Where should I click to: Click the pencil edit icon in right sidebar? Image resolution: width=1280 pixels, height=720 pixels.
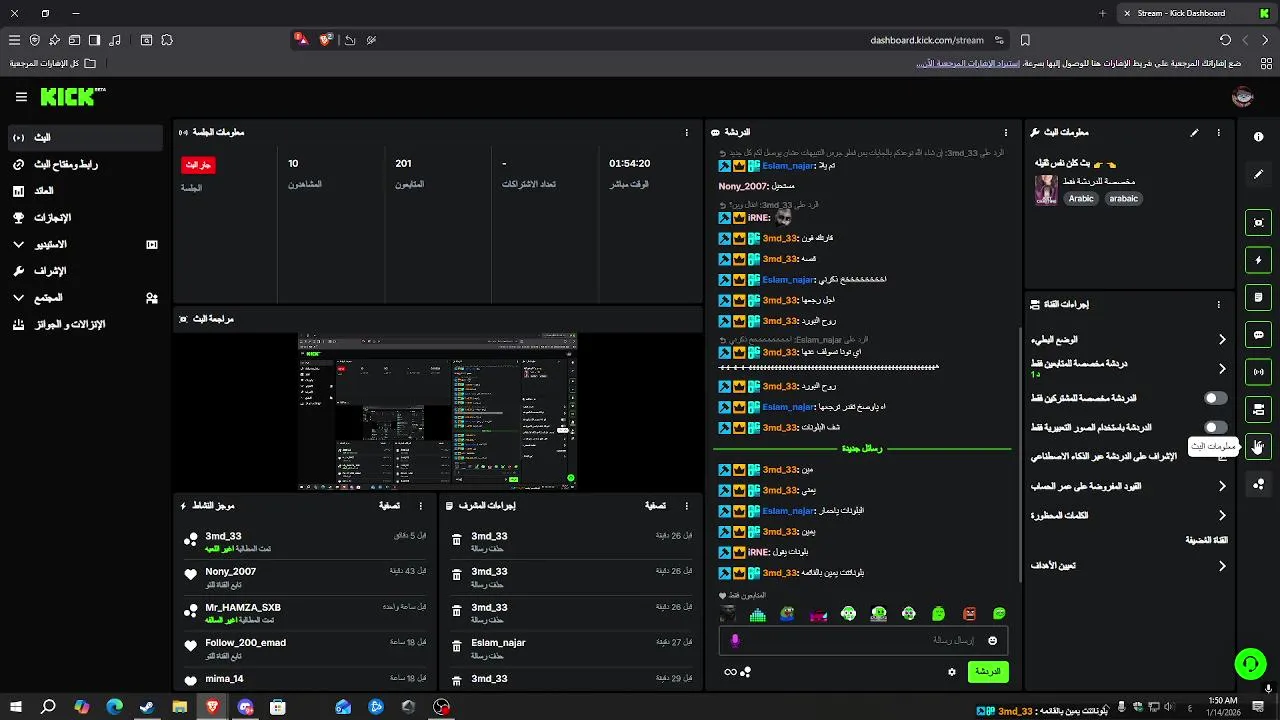1258,174
